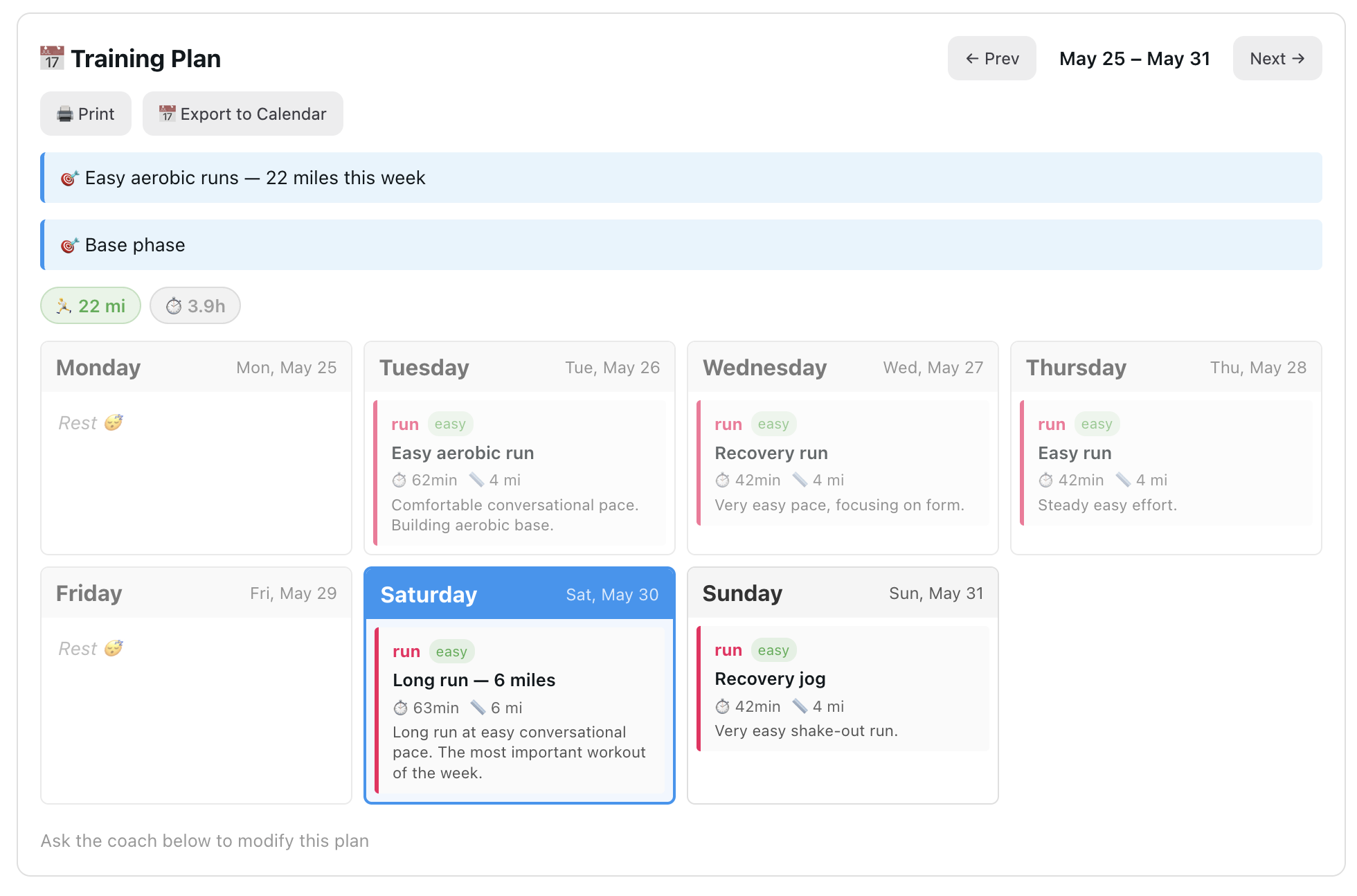
Task: Click Ask the coach below hint text
Action: [204, 841]
